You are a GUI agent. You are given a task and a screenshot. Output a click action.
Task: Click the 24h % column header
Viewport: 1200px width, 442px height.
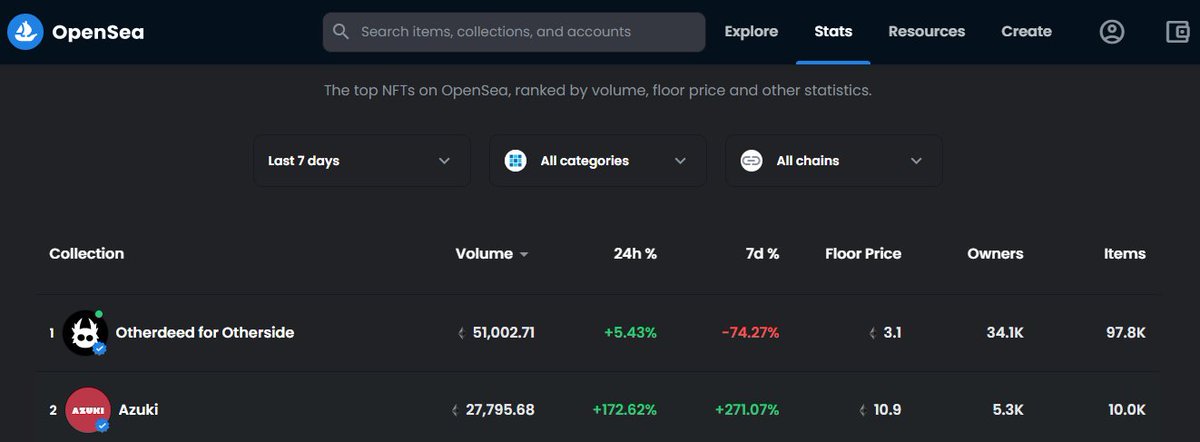[x=635, y=254]
